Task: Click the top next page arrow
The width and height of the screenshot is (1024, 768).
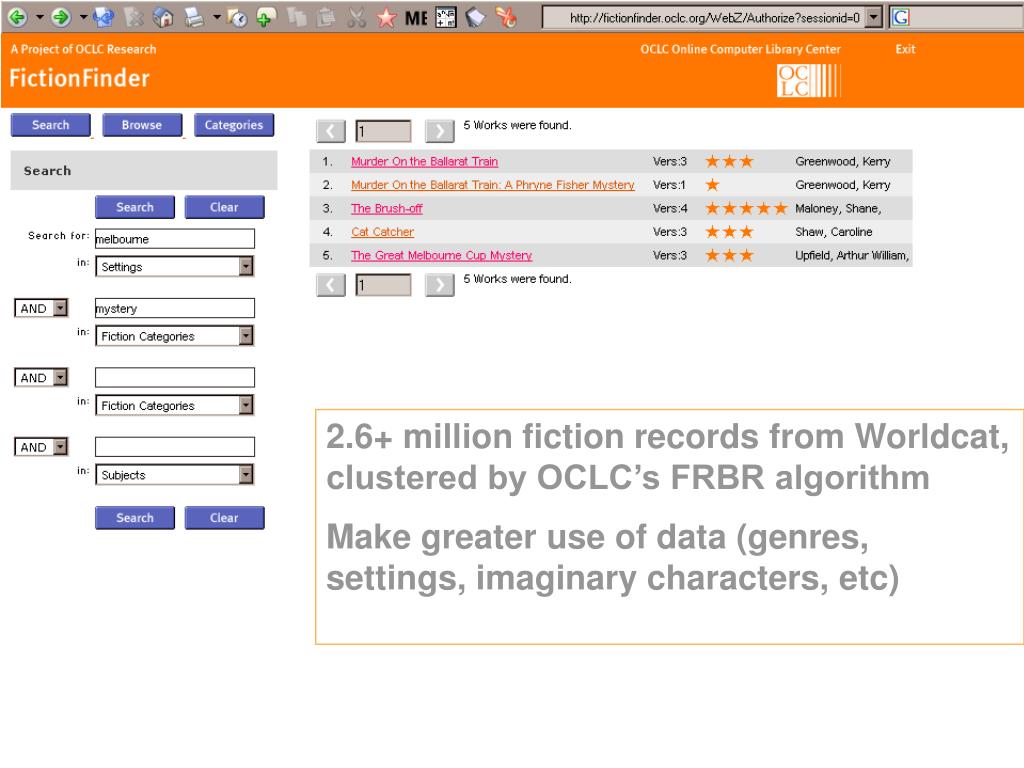Action: click(x=440, y=131)
